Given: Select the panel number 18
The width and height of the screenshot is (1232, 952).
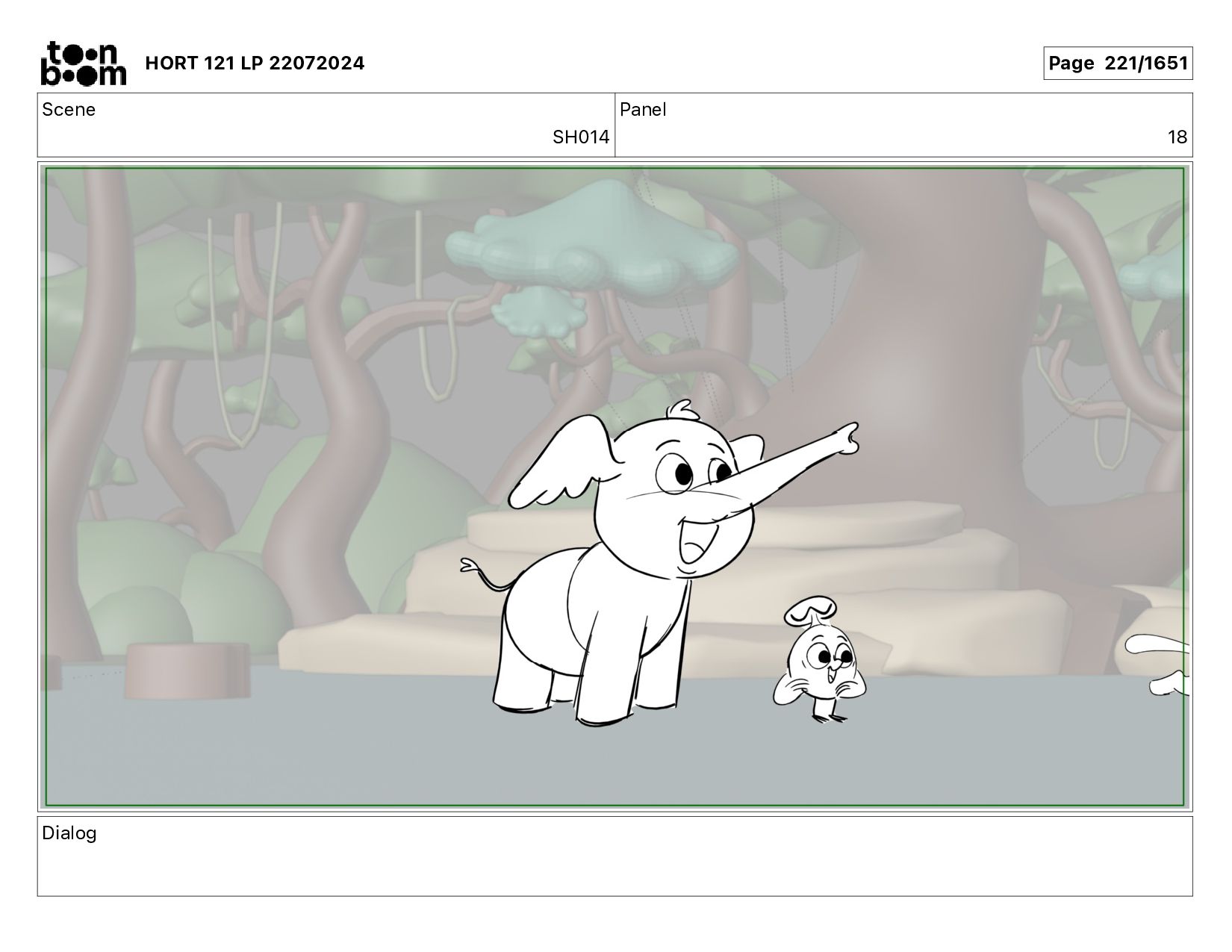Looking at the screenshot, I should pyautogui.click(x=1177, y=137).
